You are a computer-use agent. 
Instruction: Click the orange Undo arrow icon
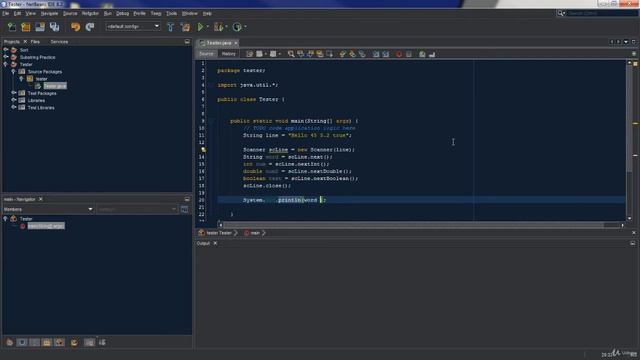[76, 27]
